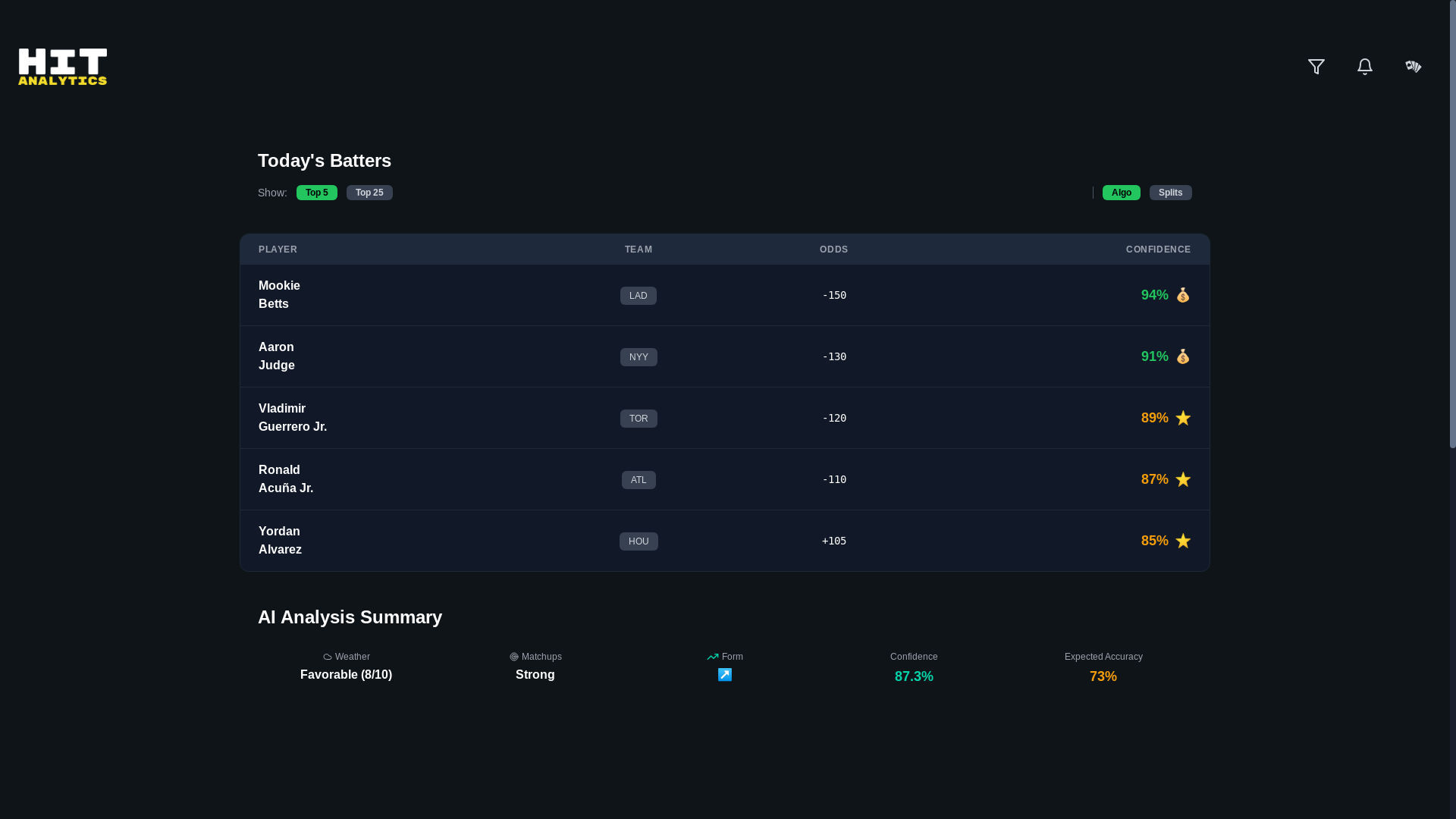
Task: Click the Form up-right arrow emoji
Action: 725,675
